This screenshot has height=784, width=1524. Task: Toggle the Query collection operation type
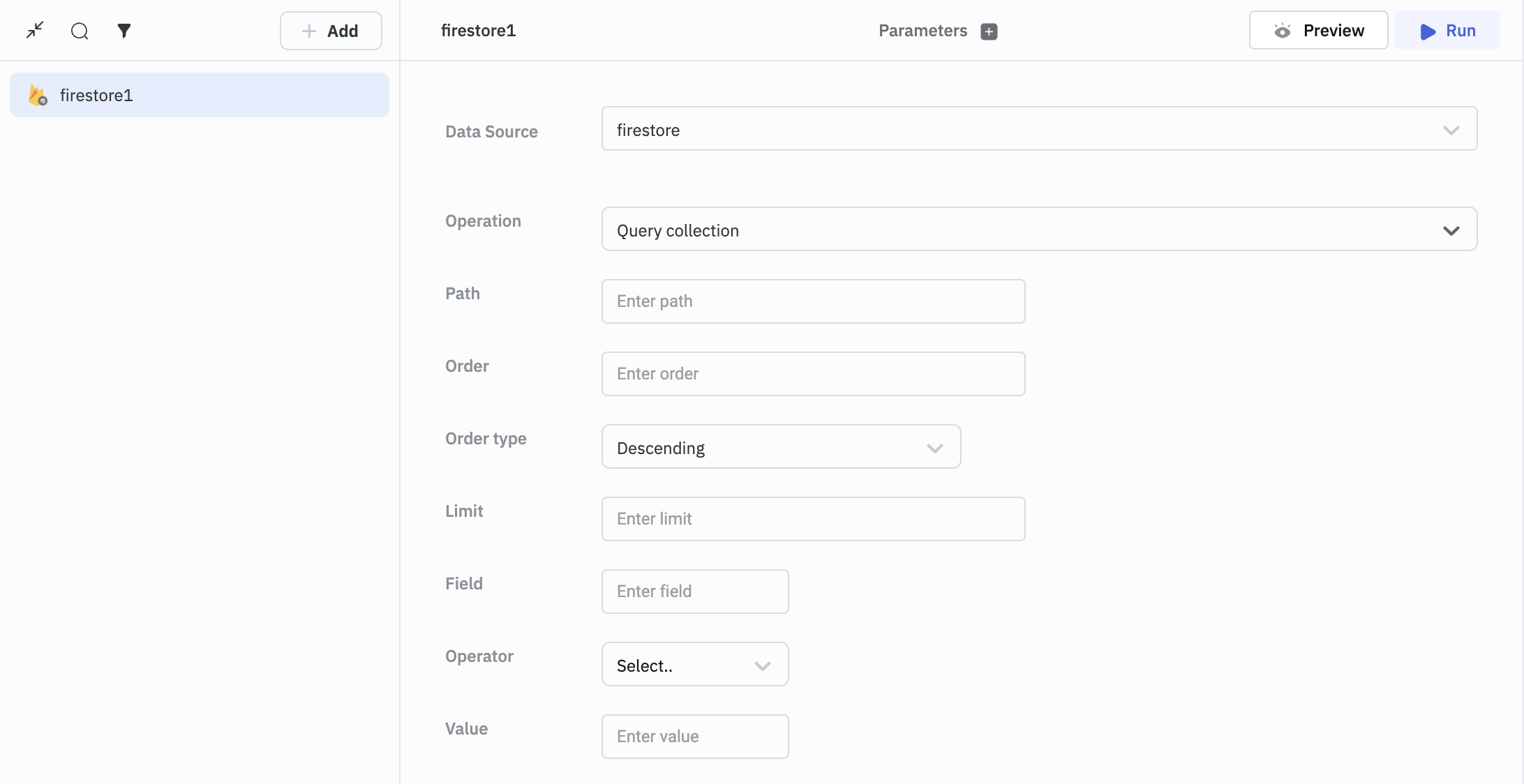pos(1452,229)
